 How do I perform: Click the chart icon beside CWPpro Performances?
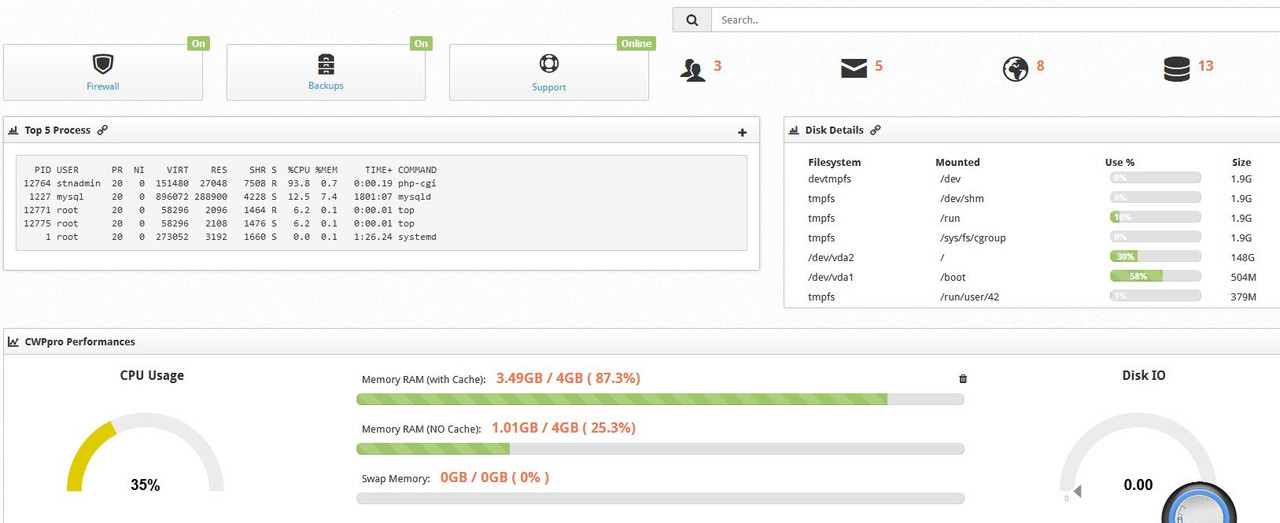click(14, 342)
